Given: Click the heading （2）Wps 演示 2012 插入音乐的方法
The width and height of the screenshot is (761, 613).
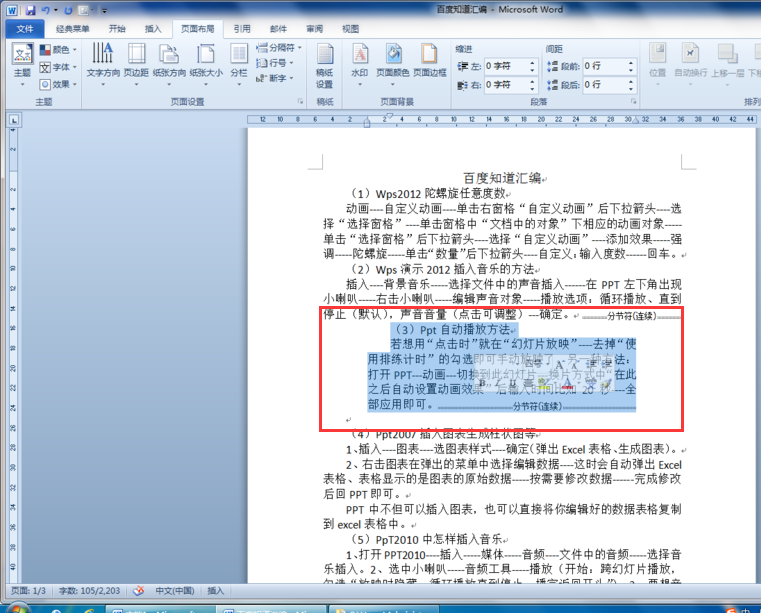Looking at the screenshot, I should coord(442,269).
